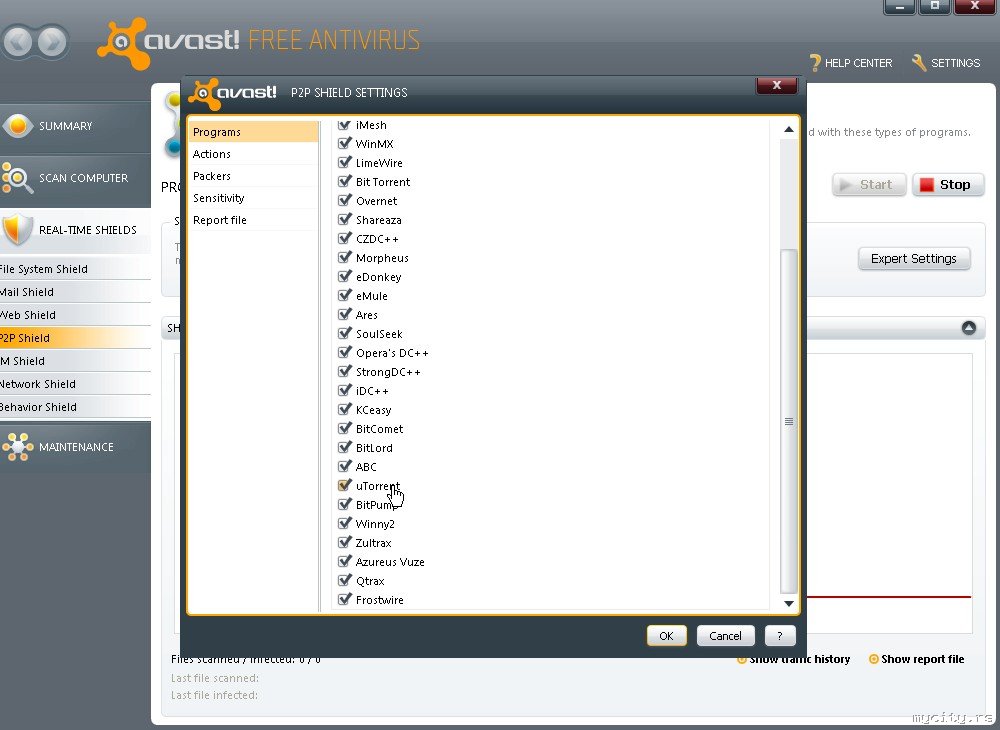
Task: Toggle the Ares checkbox
Action: 345,314
